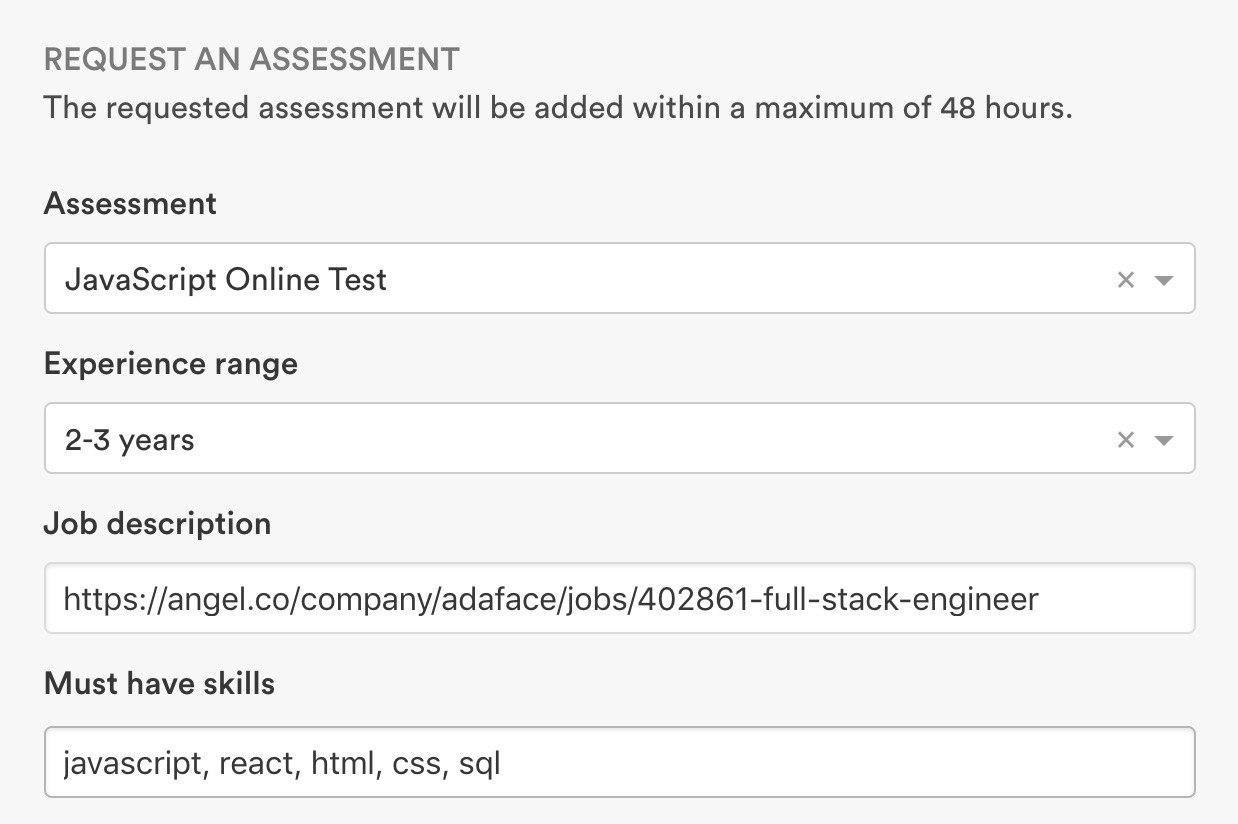Image resolution: width=1238 pixels, height=824 pixels.
Task: Click the 48 hours notice text
Action: pyautogui.click(x=557, y=108)
